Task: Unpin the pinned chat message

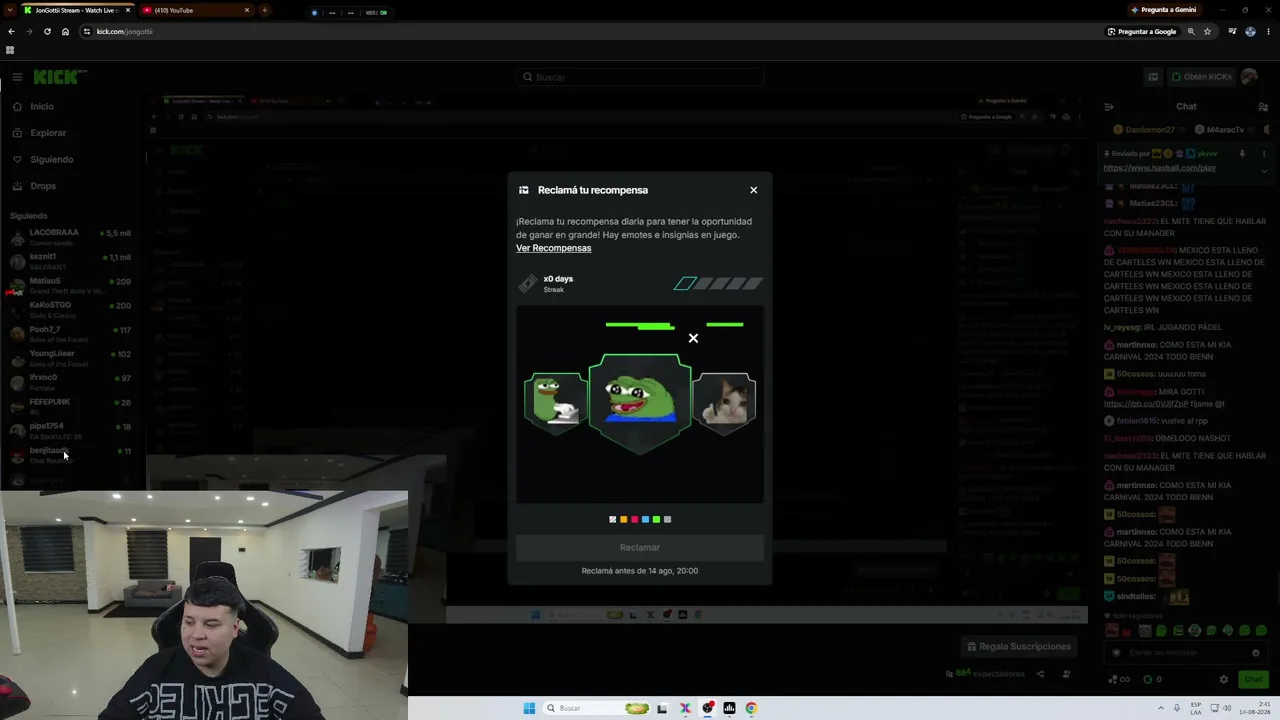Action: click(x=1242, y=154)
